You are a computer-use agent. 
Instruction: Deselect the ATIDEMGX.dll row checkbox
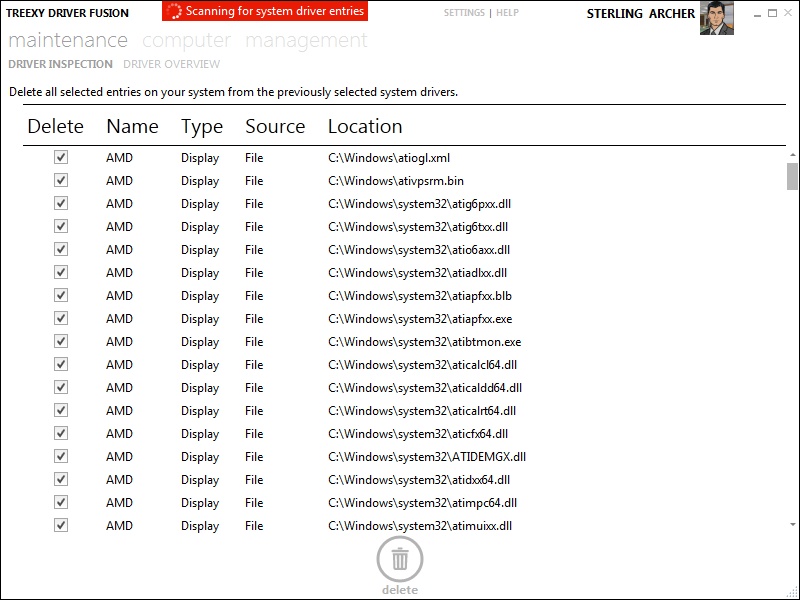pos(61,456)
